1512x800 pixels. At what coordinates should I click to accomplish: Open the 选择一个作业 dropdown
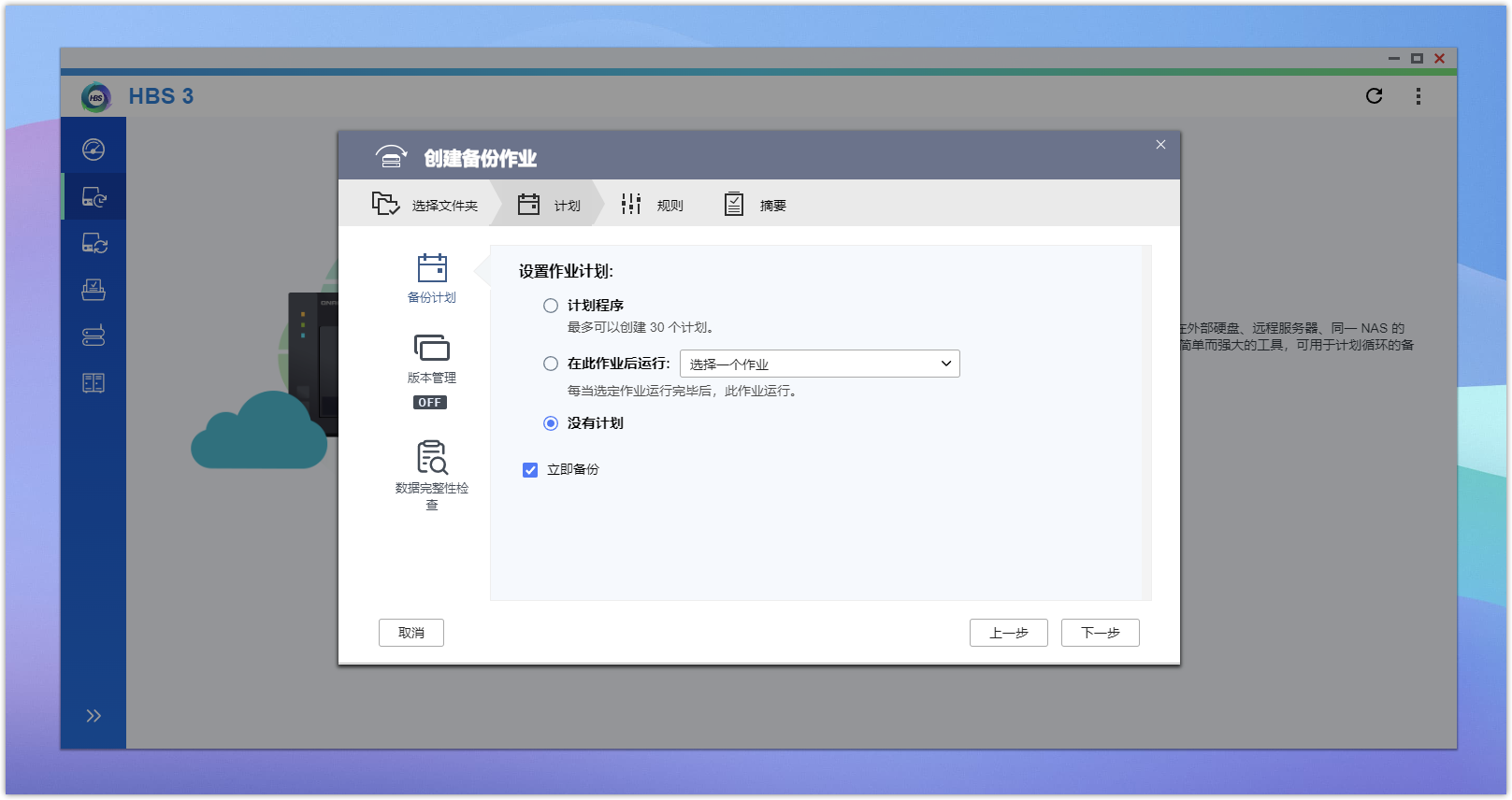(819, 364)
